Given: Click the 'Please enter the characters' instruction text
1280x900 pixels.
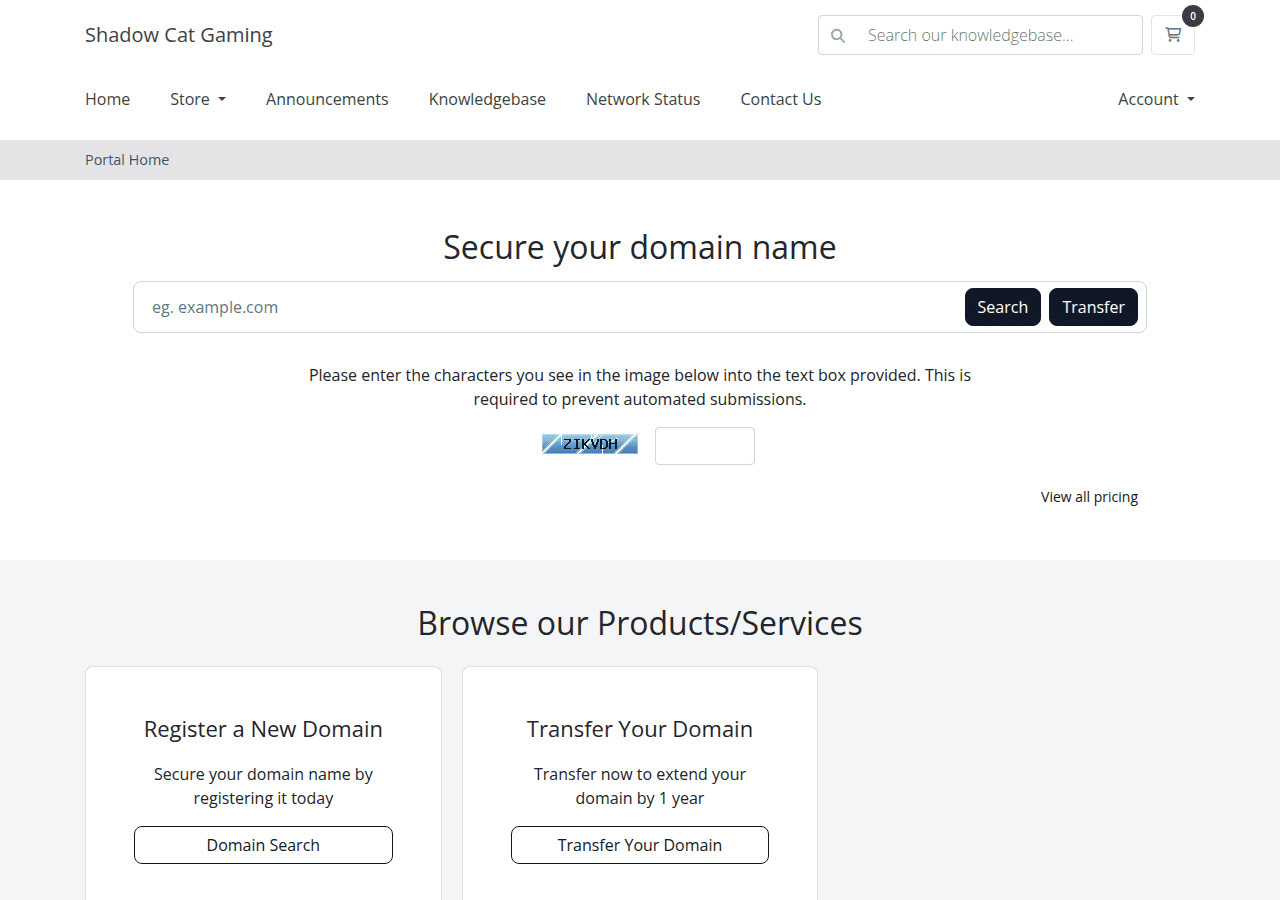Looking at the screenshot, I should coord(640,387).
